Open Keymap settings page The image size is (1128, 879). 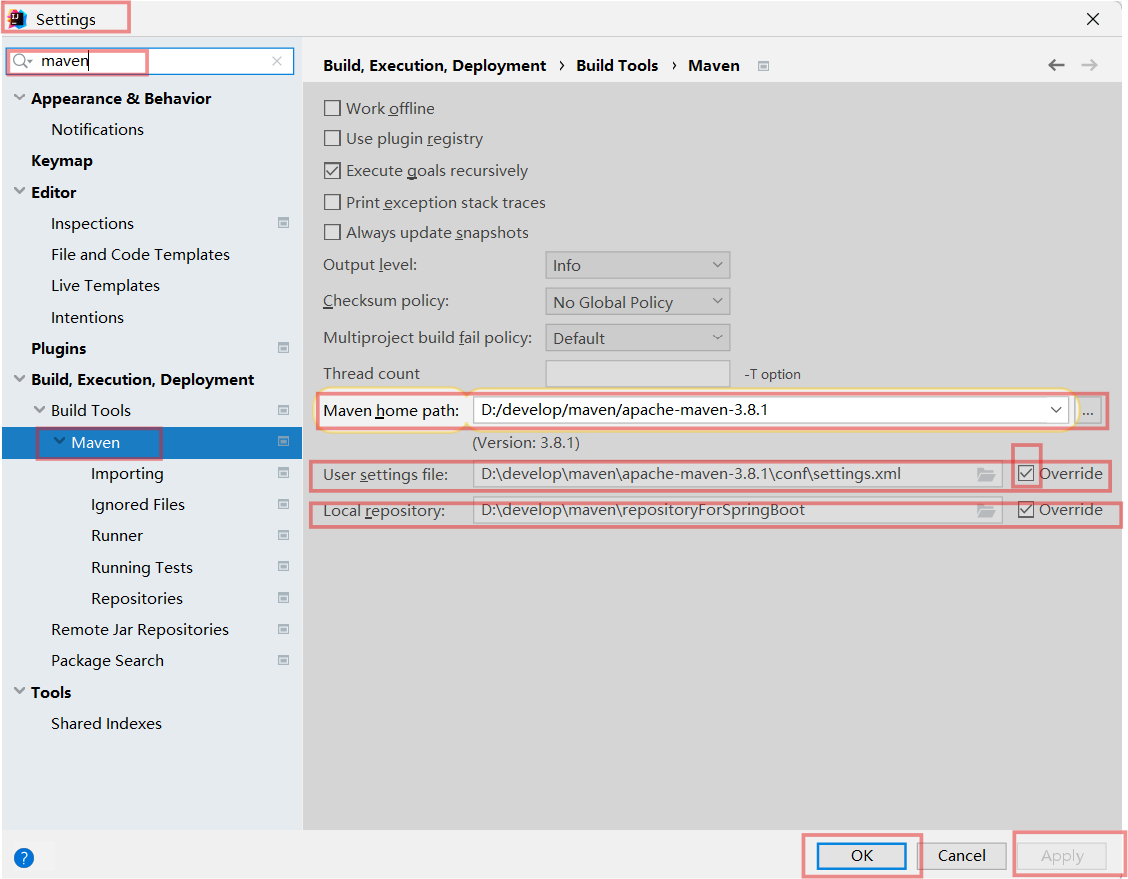[62, 161]
